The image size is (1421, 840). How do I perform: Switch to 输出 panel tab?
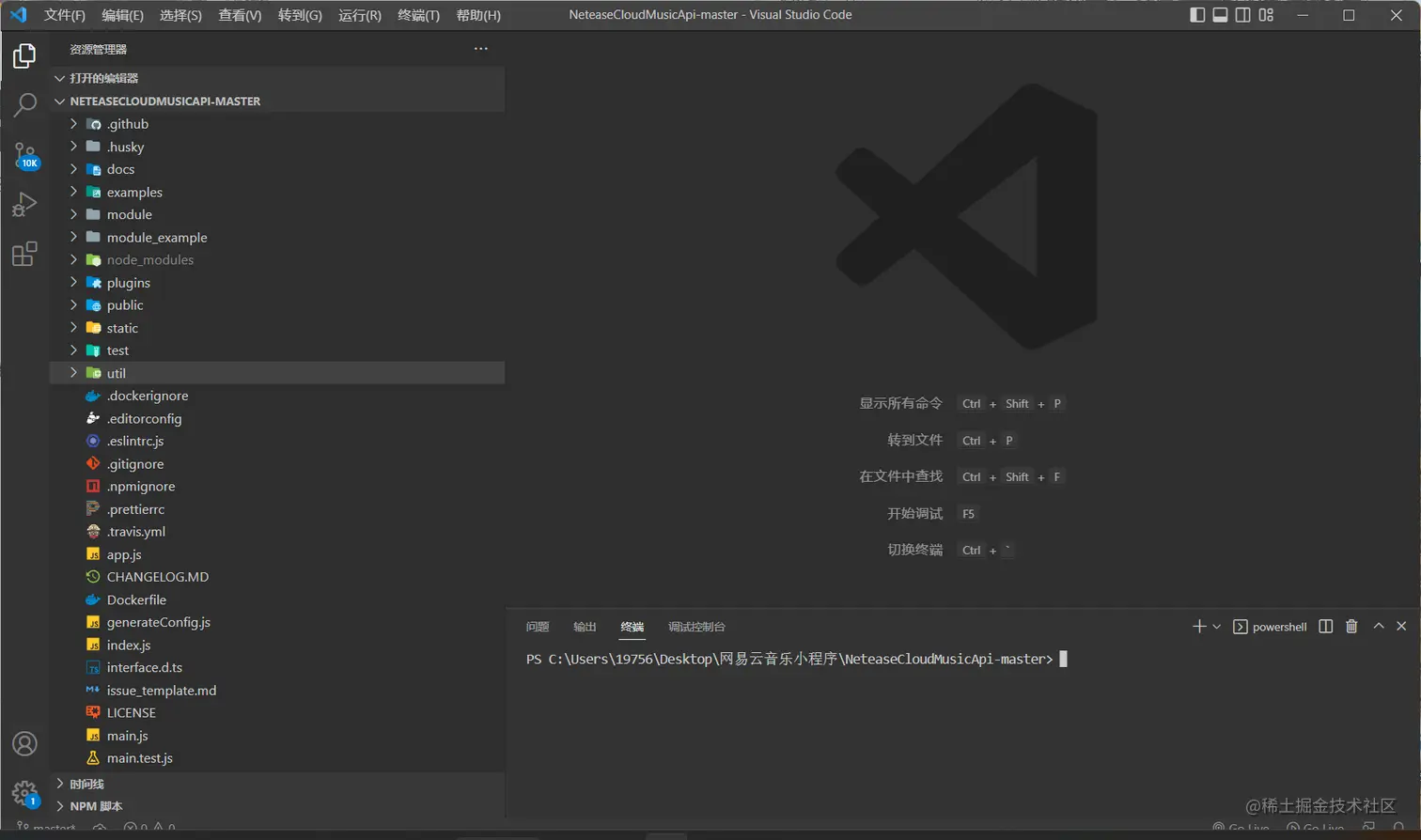click(x=585, y=627)
